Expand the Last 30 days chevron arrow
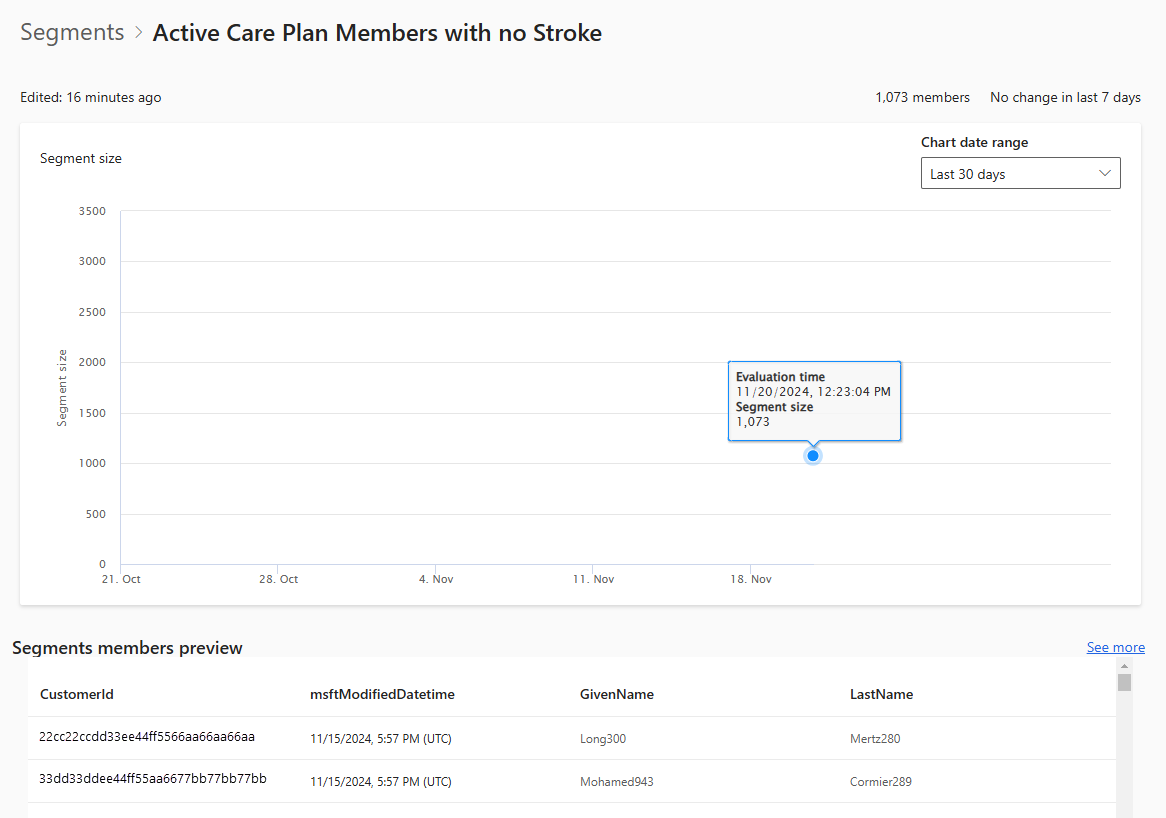 (x=1106, y=173)
